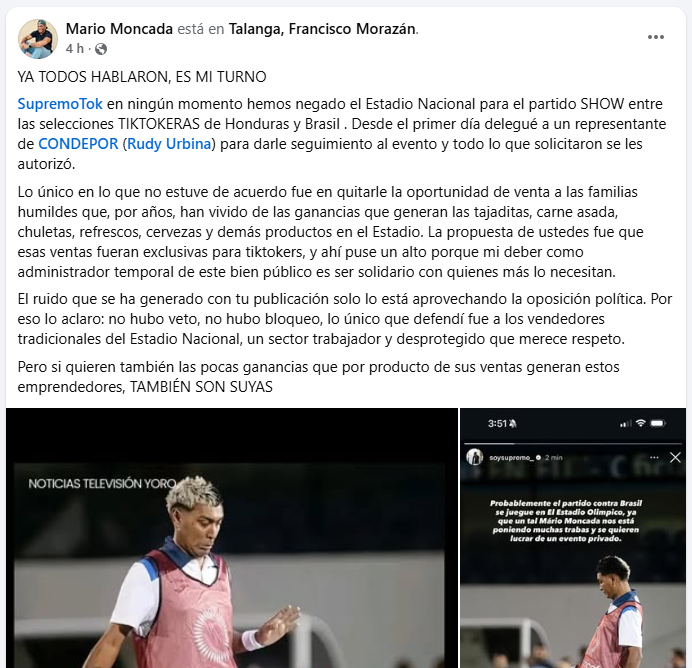The image size is (692, 668).
Task: Click the wifi icon in phone screenshot
Action: click(x=640, y=424)
